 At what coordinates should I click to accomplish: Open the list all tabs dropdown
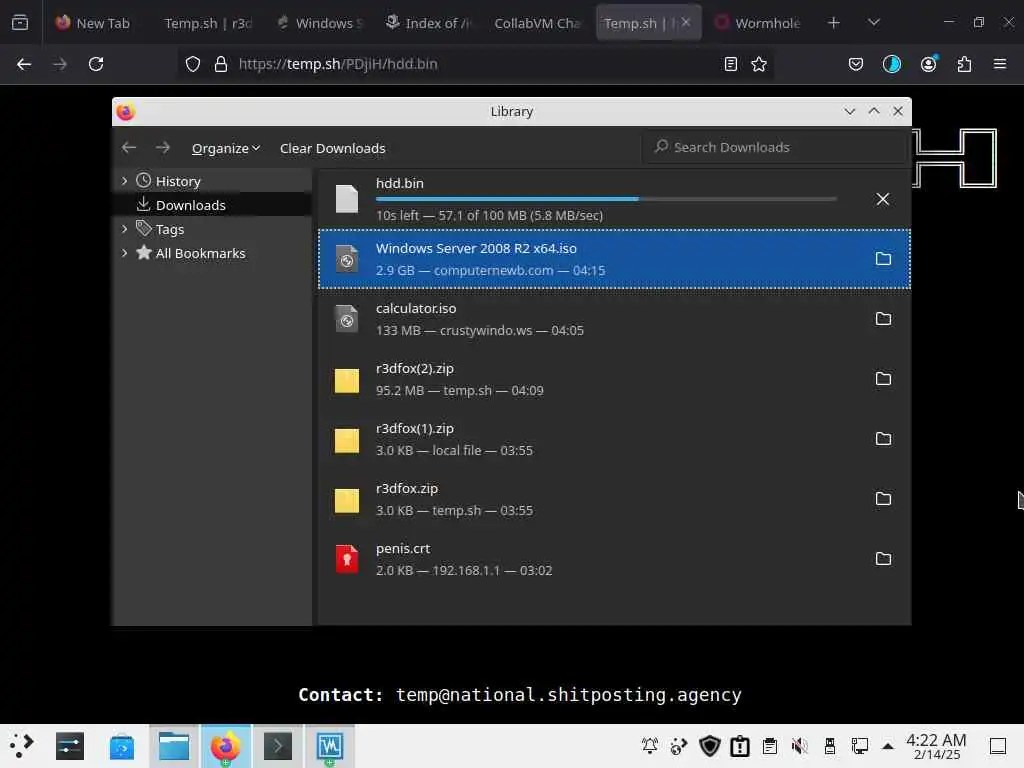tap(874, 23)
